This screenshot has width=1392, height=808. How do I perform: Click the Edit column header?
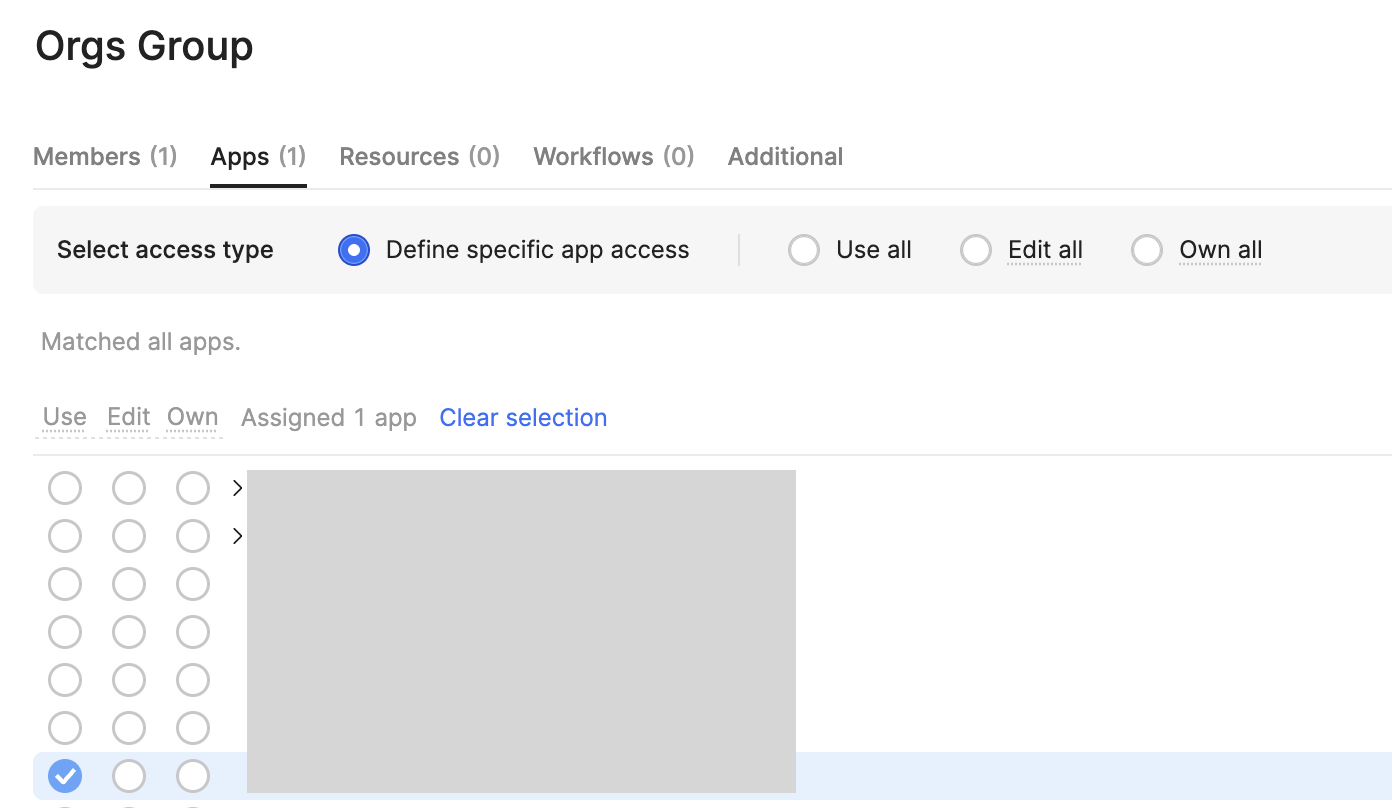(x=129, y=417)
